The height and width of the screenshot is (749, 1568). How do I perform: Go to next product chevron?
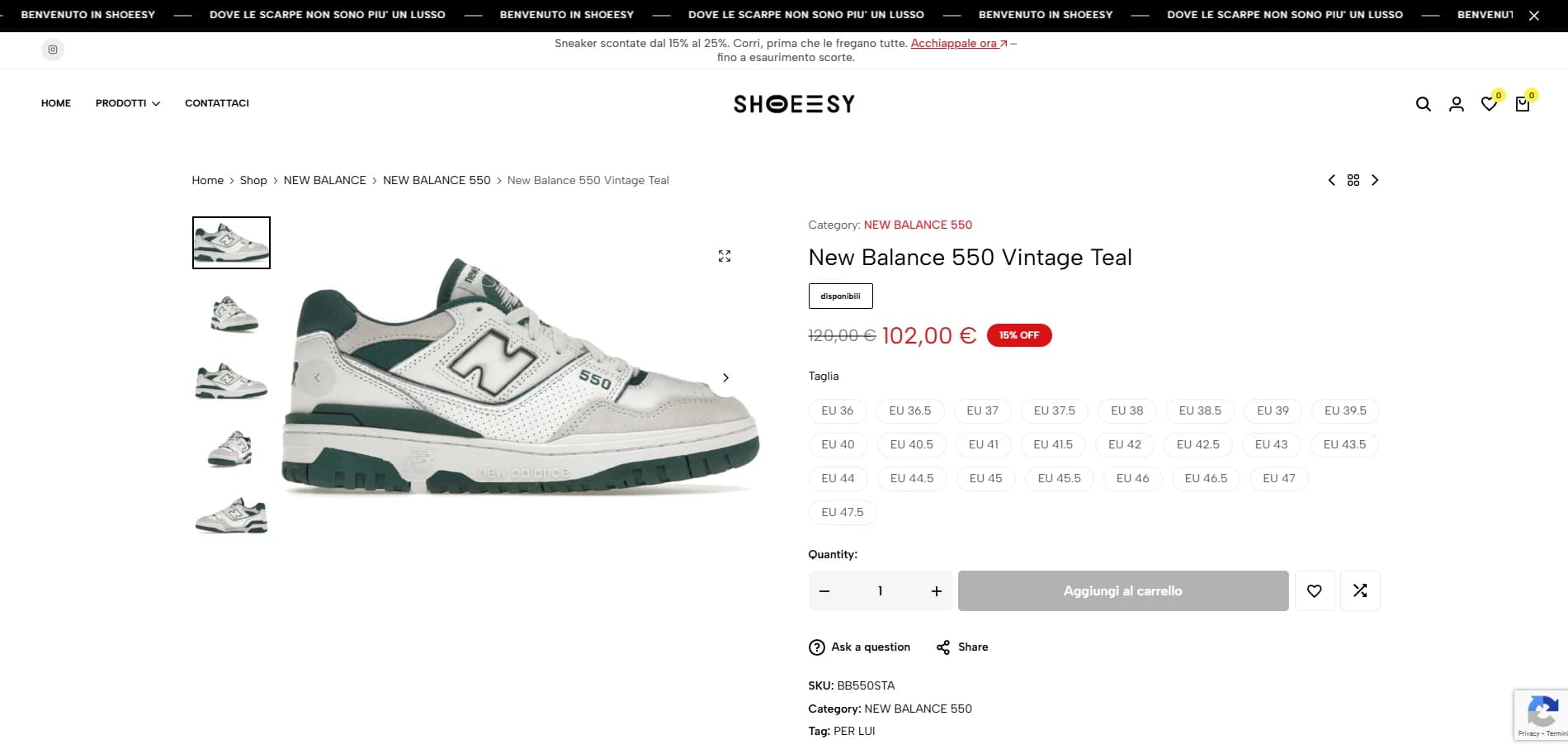[x=1375, y=180]
